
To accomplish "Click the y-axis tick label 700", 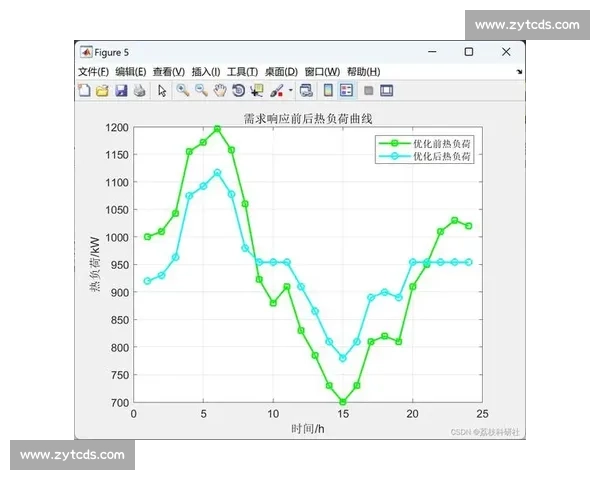I will click(x=120, y=403).
